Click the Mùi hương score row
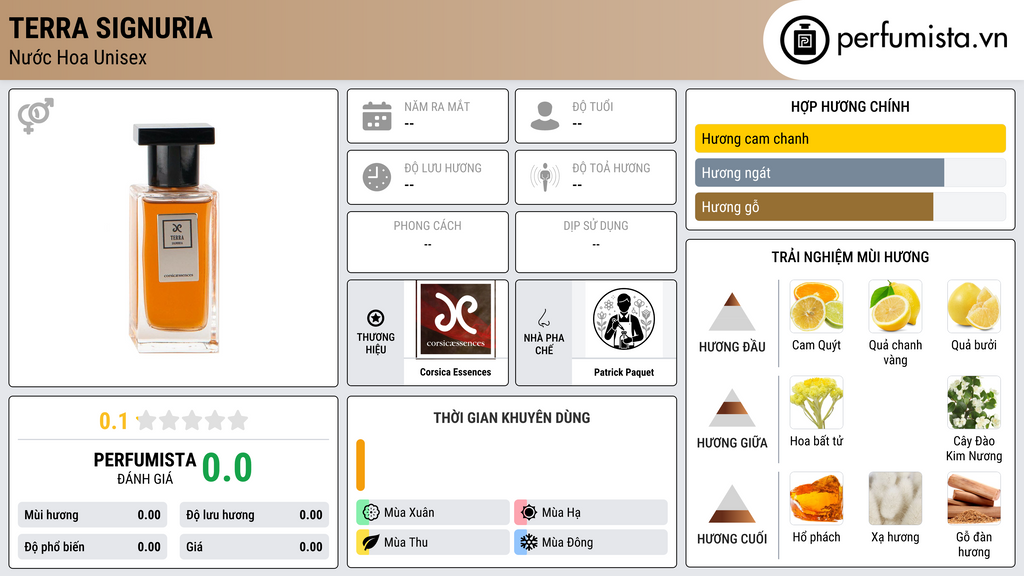Image resolution: width=1024 pixels, height=576 pixels. tap(93, 515)
